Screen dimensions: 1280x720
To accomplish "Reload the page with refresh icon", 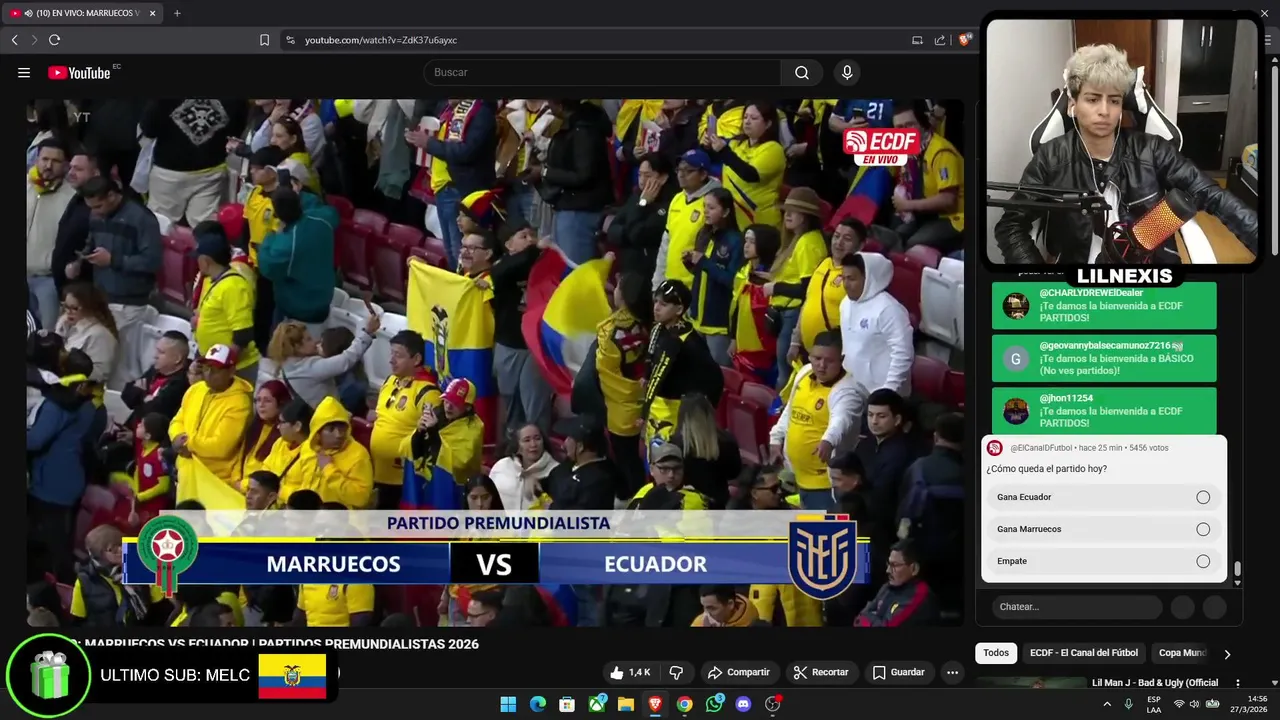I will click(x=54, y=40).
